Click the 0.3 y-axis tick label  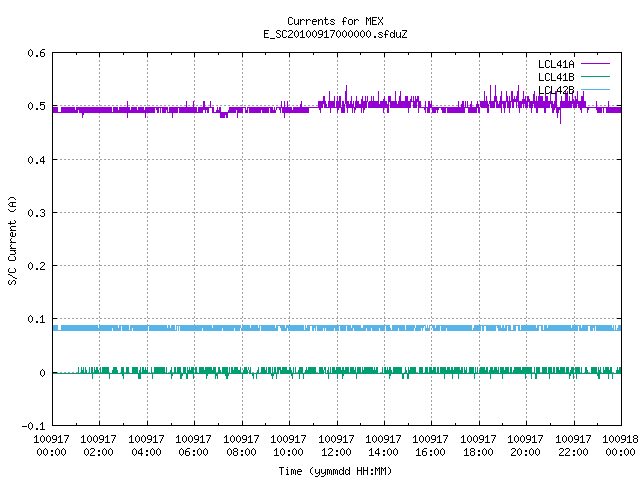[36, 213]
